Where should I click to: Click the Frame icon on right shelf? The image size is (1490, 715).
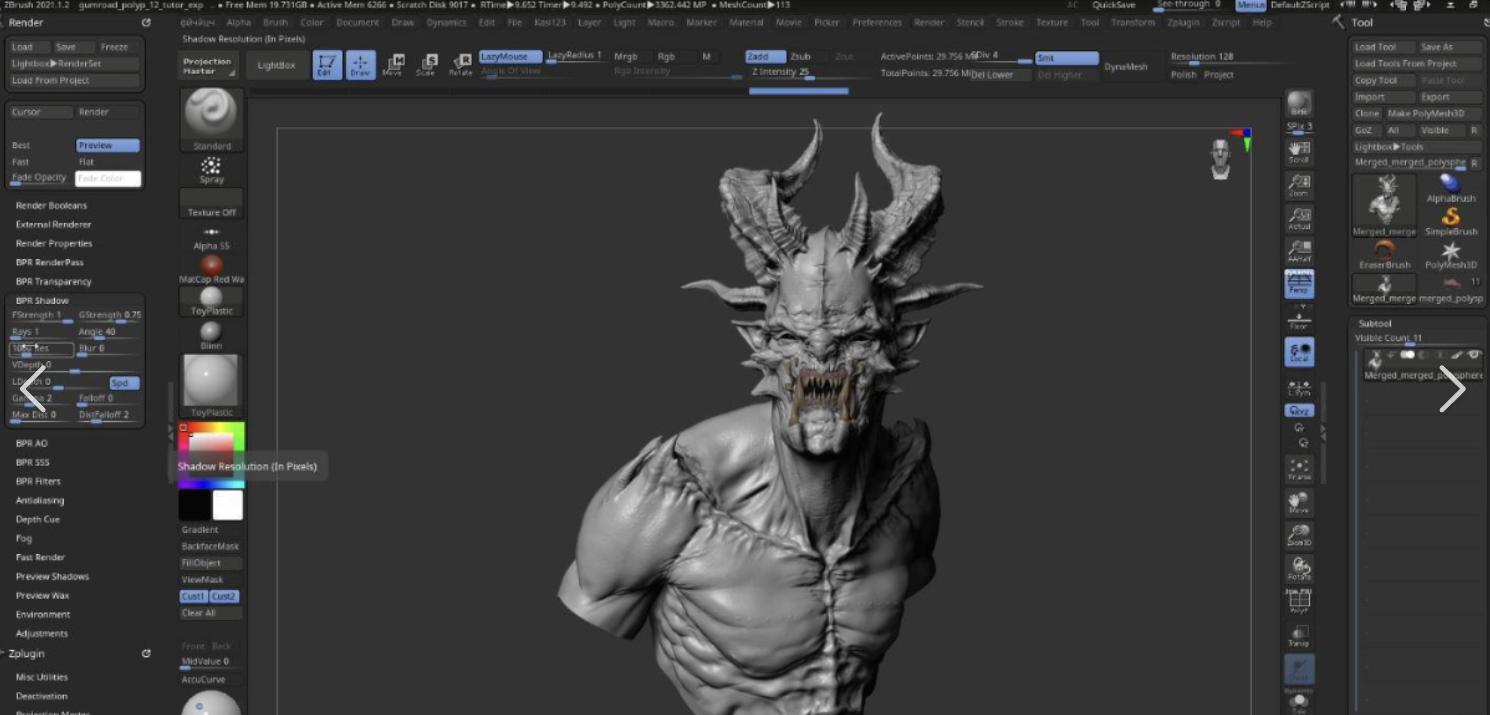pyautogui.click(x=1299, y=469)
